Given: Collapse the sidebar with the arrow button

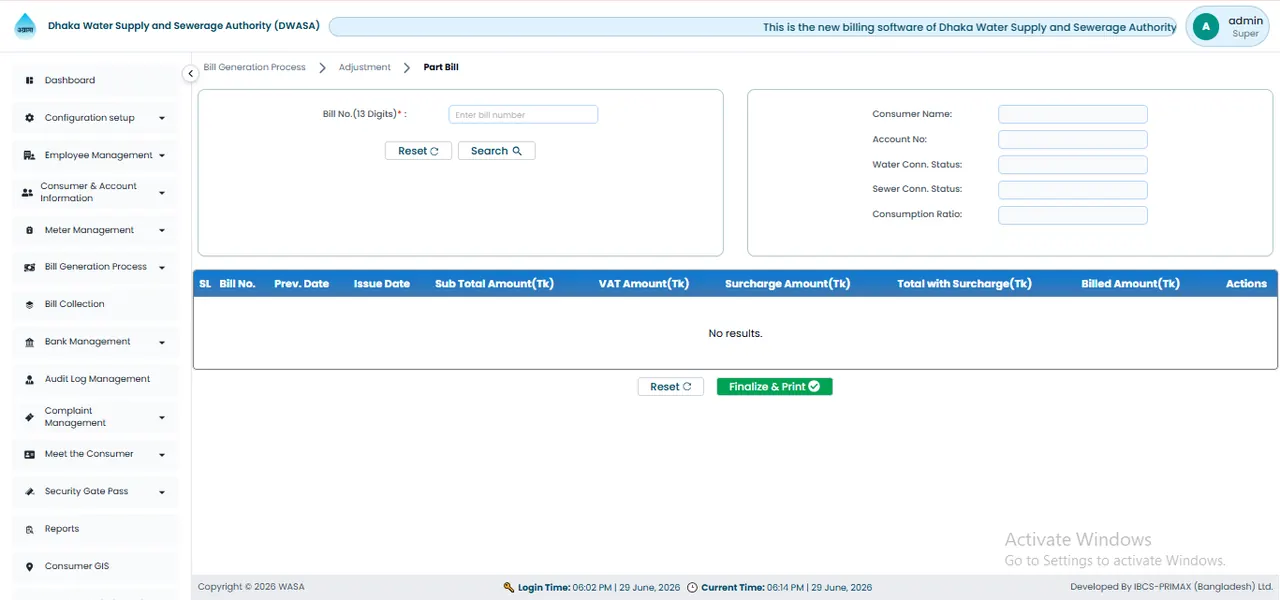Looking at the screenshot, I should coord(190,73).
